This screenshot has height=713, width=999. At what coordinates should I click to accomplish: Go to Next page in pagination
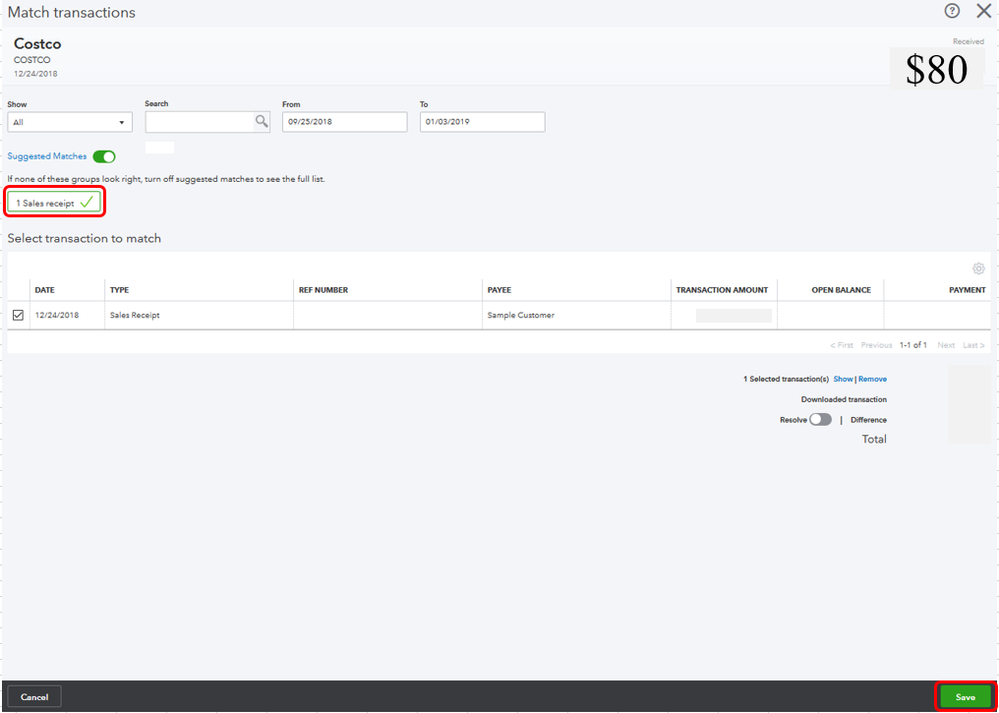[x=946, y=345]
